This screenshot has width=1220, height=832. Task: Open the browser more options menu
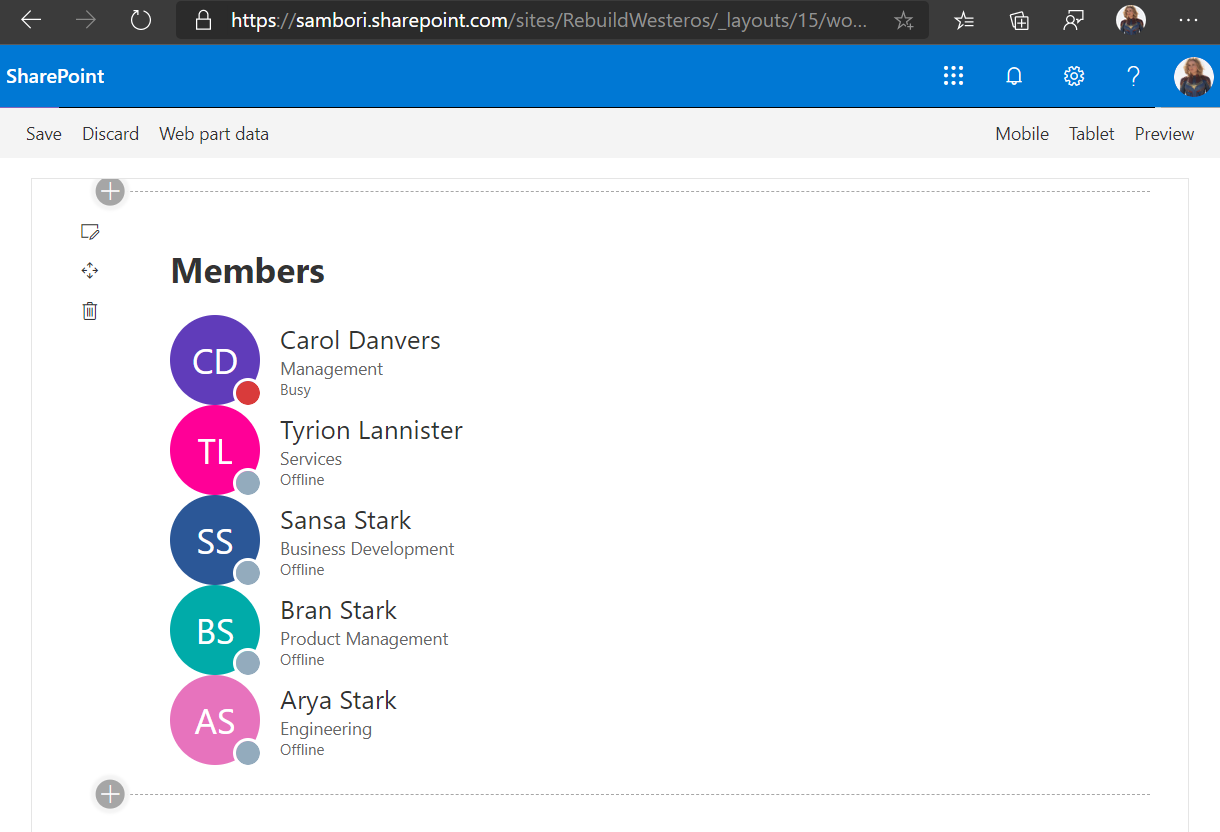pyautogui.click(x=1188, y=20)
